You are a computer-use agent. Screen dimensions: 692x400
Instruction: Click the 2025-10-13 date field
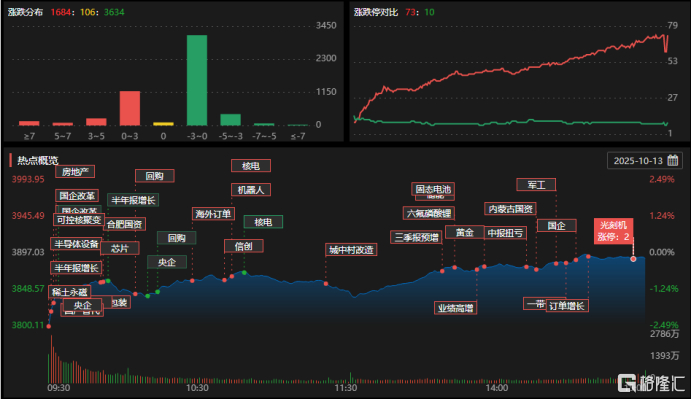(x=638, y=160)
